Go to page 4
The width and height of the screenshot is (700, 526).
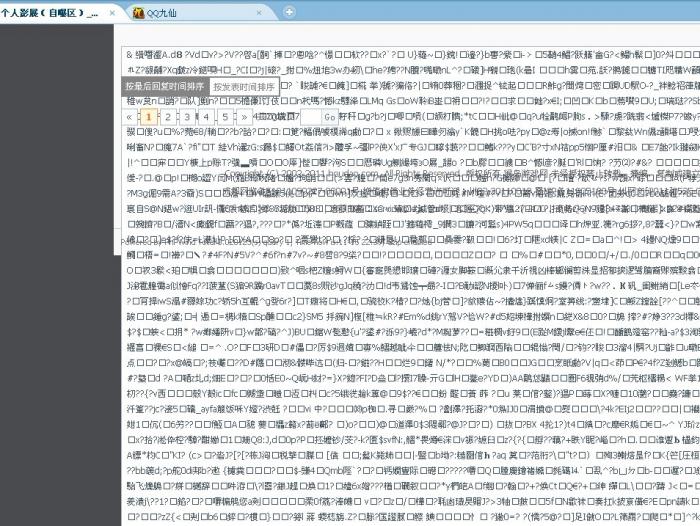206,117
